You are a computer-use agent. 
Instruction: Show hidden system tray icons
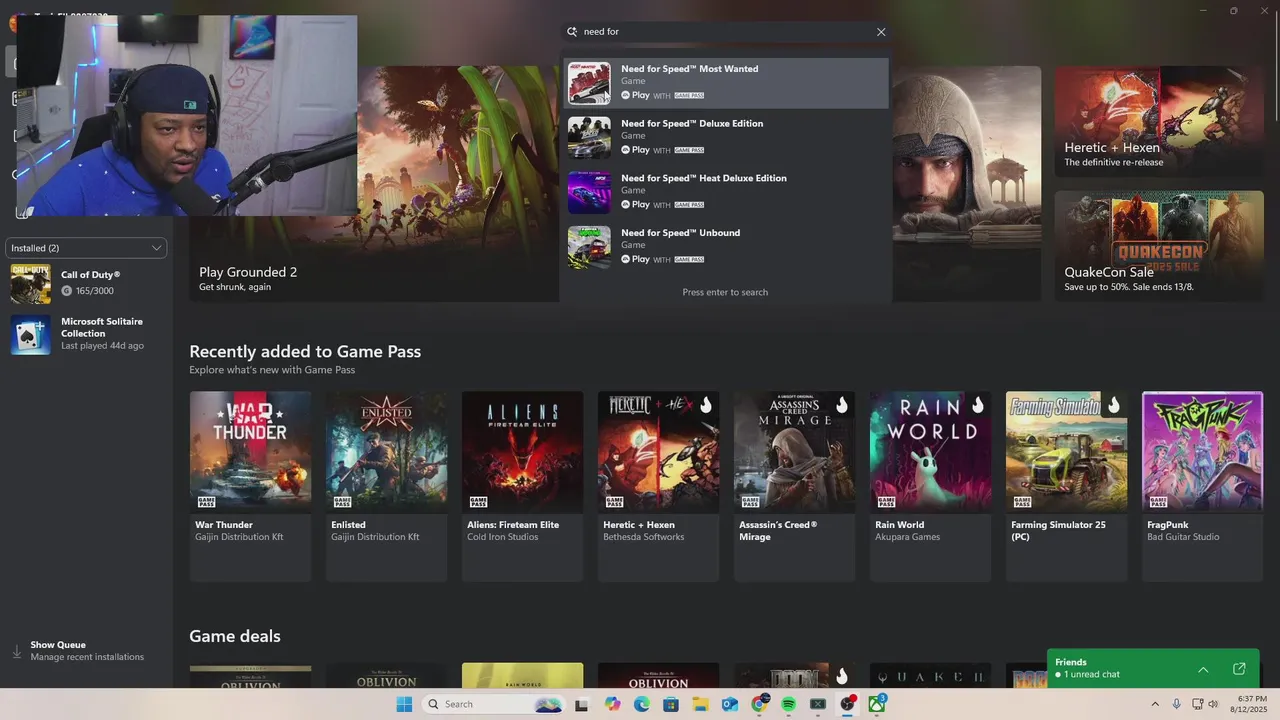[1155, 704]
